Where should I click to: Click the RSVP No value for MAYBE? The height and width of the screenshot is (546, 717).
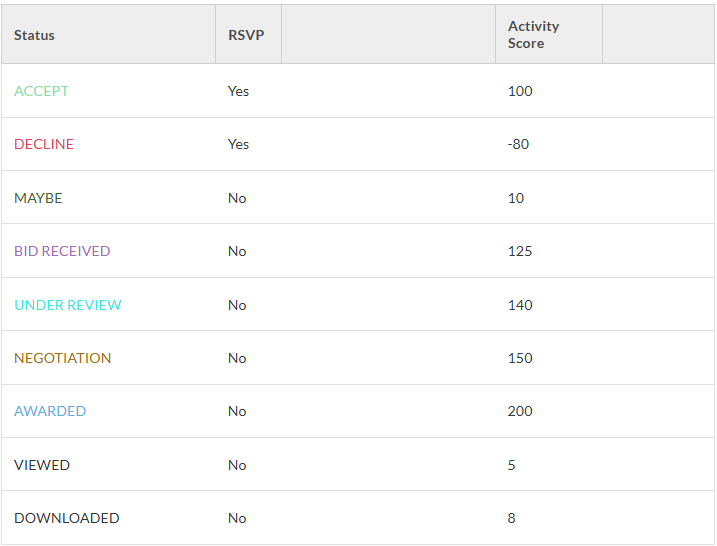[237, 198]
